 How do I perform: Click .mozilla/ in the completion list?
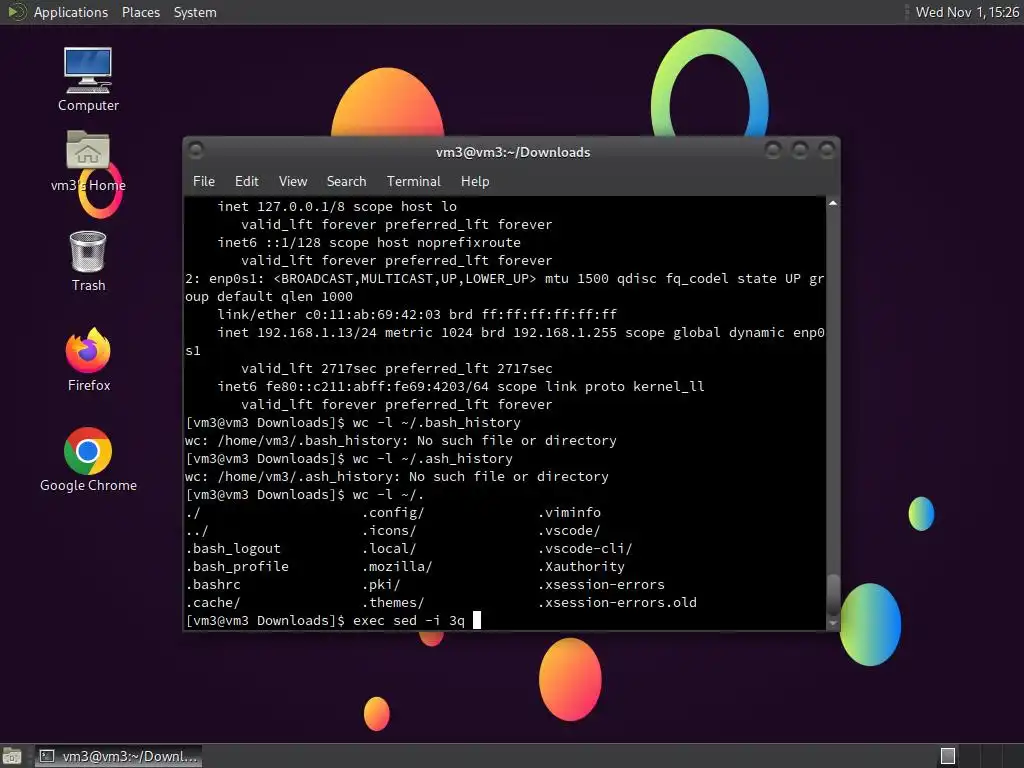[397, 566]
